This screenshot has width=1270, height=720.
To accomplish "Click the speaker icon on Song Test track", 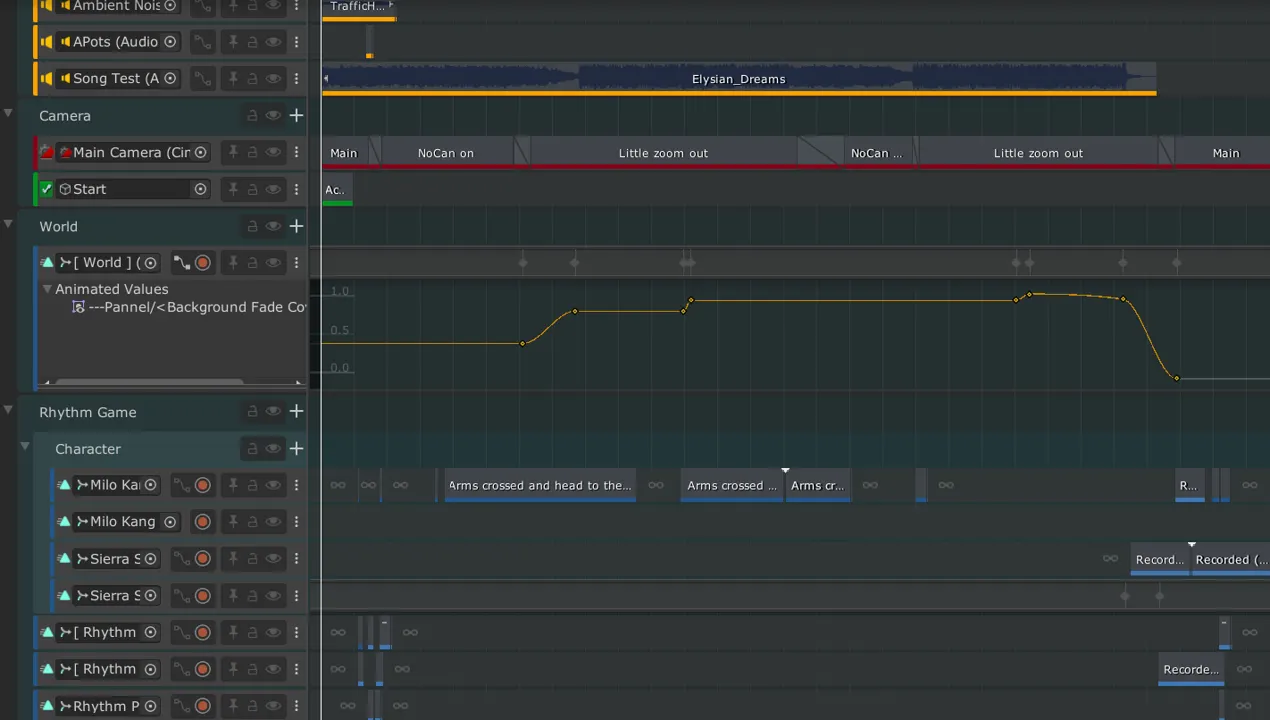I will tap(47, 78).
